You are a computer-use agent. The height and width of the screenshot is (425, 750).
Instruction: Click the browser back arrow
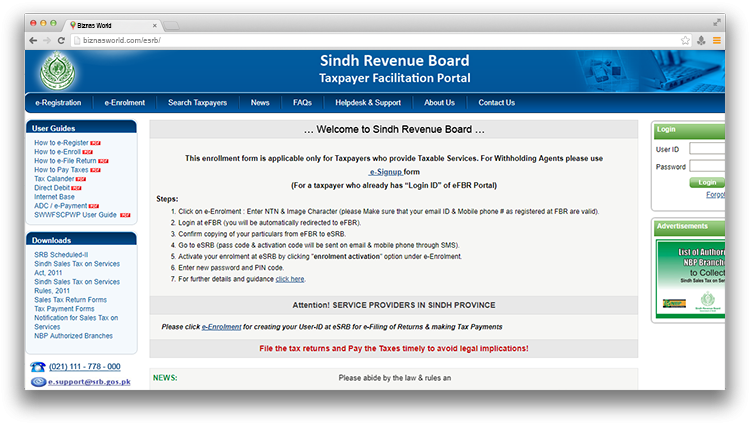(33, 40)
